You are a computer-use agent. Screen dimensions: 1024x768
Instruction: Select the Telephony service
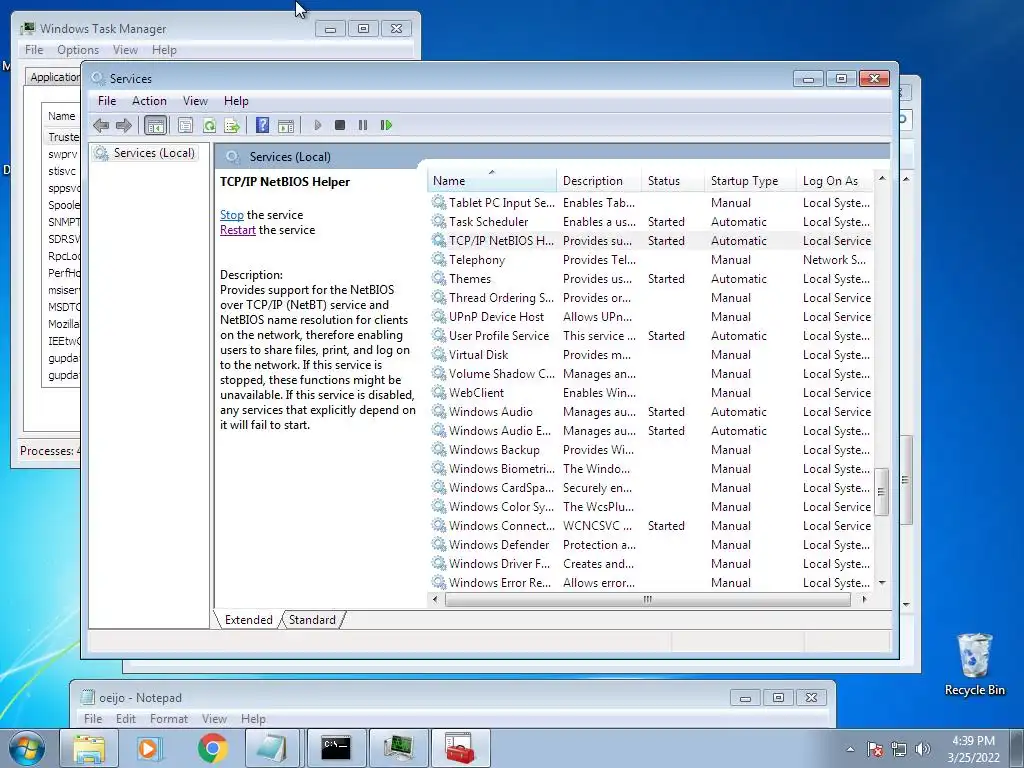point(650,260)
